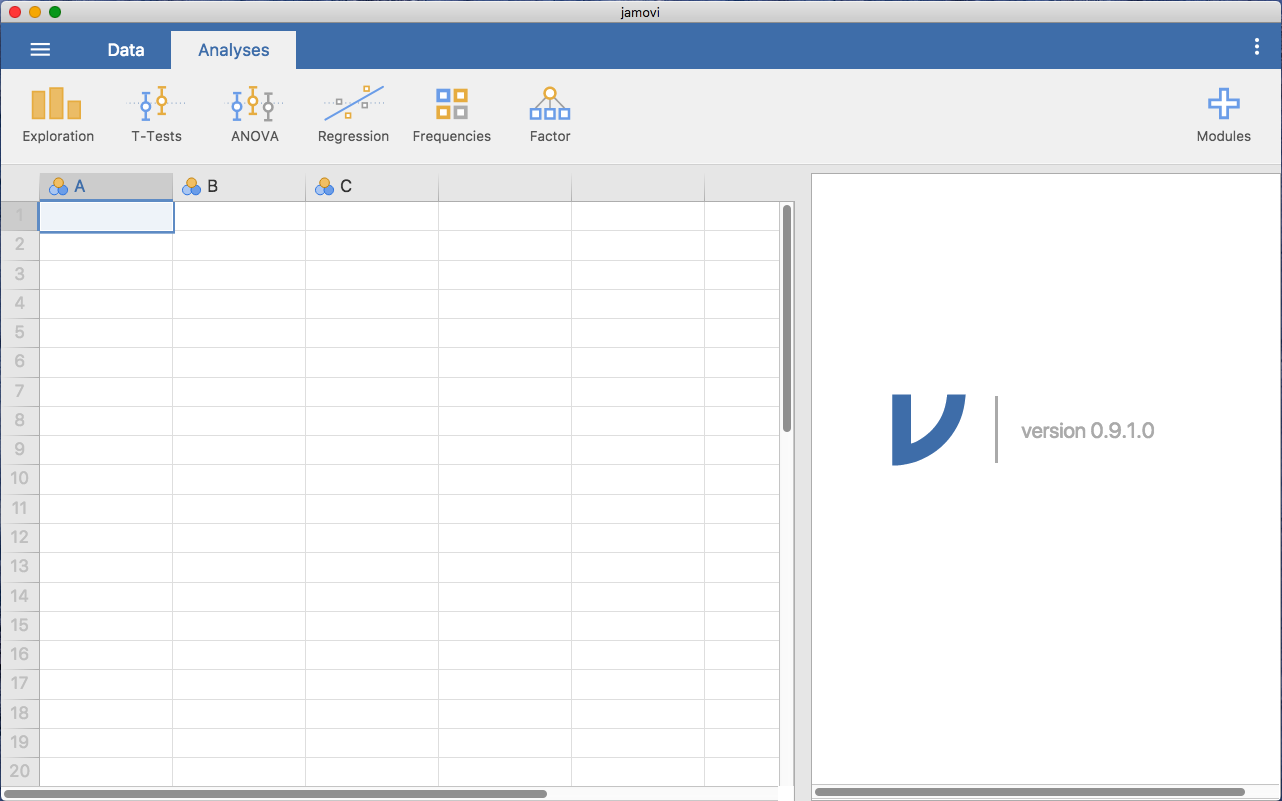1282x801 pixels.
Task: Select column A header
Action: point(106,186)
